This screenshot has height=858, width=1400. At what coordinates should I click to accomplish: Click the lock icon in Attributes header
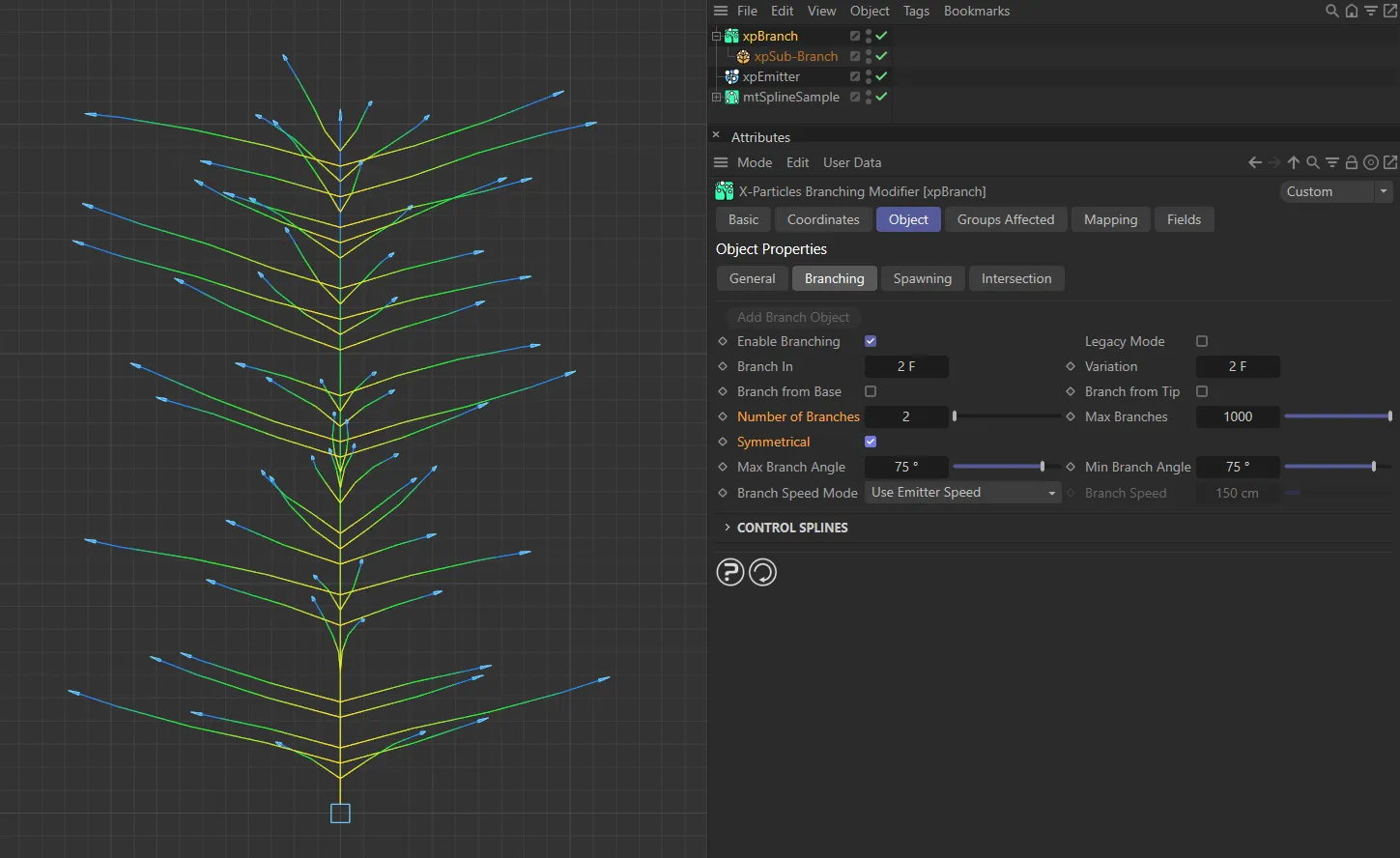coord(1352,162)
